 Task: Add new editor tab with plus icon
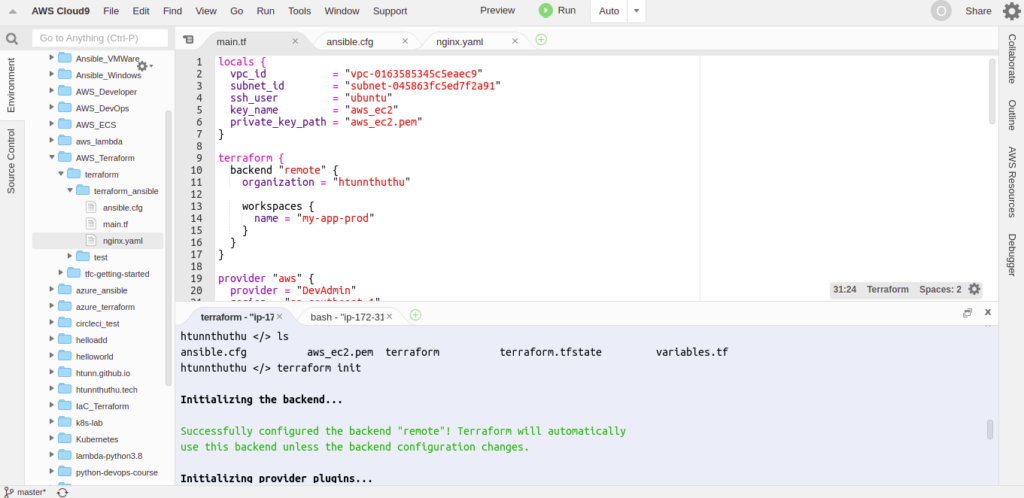(x=541, y=40)
